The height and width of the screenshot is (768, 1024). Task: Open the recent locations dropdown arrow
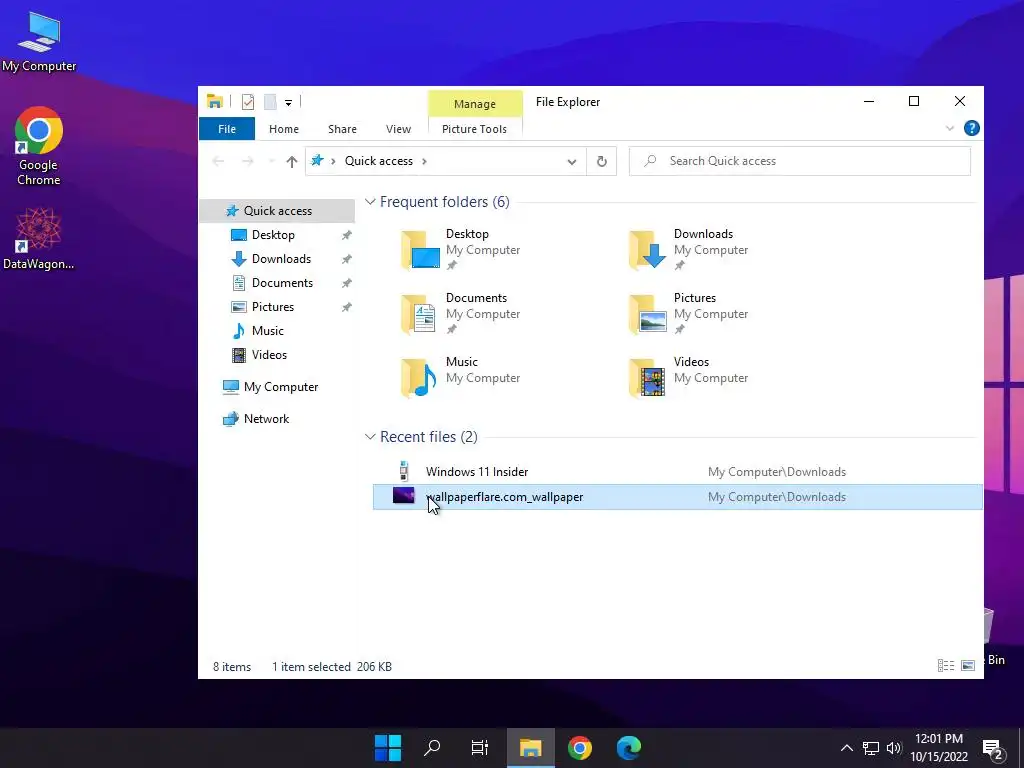[x=271, y=161]
